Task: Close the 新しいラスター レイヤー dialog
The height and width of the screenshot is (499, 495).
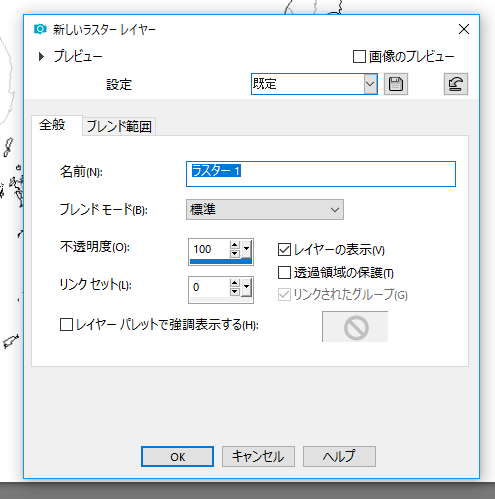Action: (x=464, y=29)
